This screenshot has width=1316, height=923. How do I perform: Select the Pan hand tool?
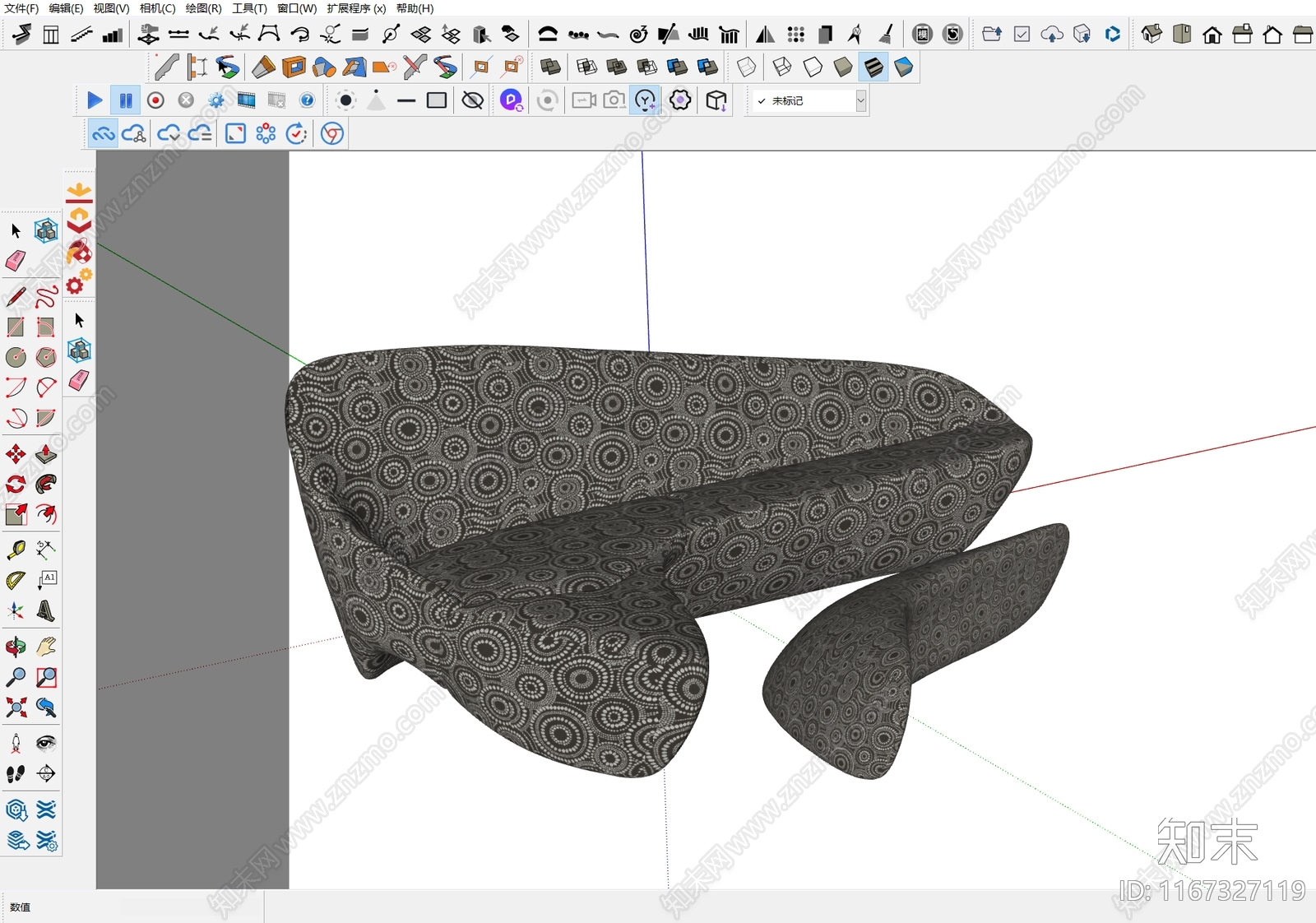(x=46, y=647)
